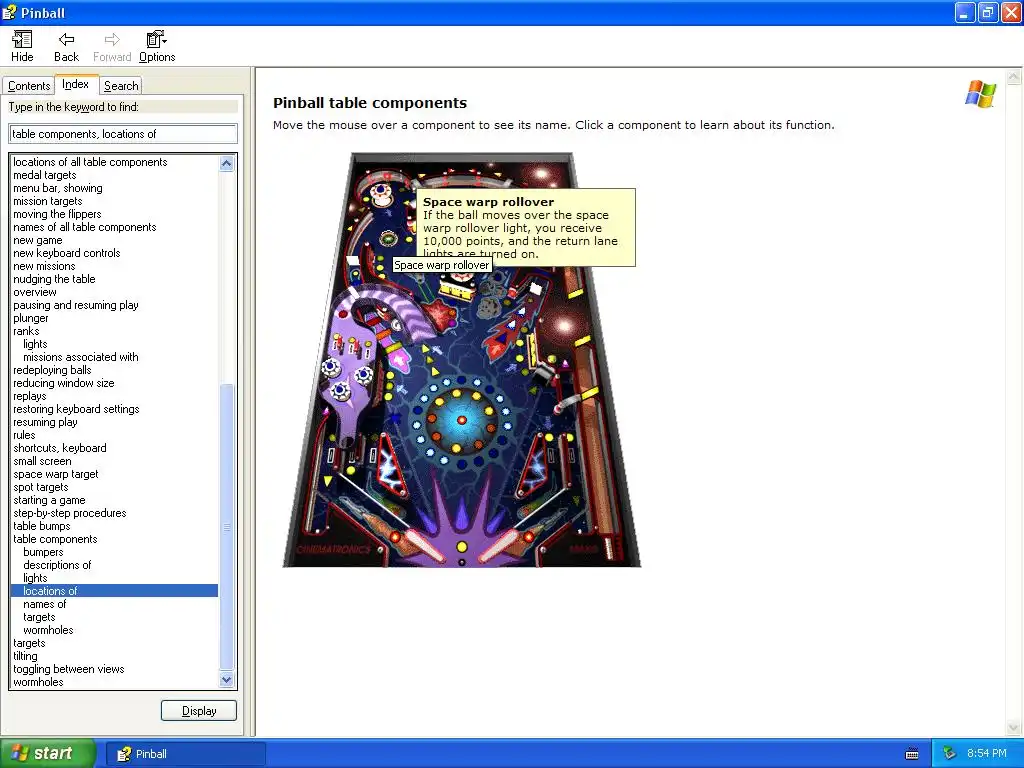Click the Forward toolbar arrow
This screenshot has width=1024, height=768.
(112, 46)
